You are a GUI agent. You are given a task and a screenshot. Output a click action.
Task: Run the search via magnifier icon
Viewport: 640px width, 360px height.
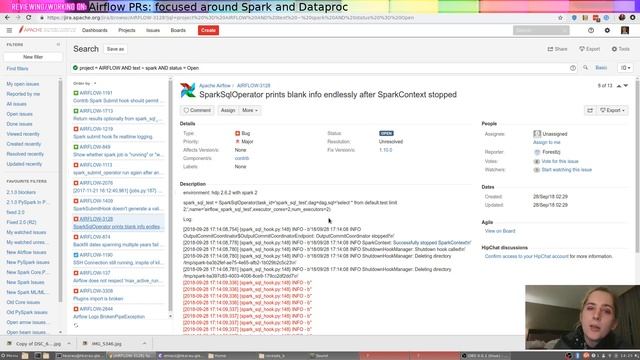(585, 68)
